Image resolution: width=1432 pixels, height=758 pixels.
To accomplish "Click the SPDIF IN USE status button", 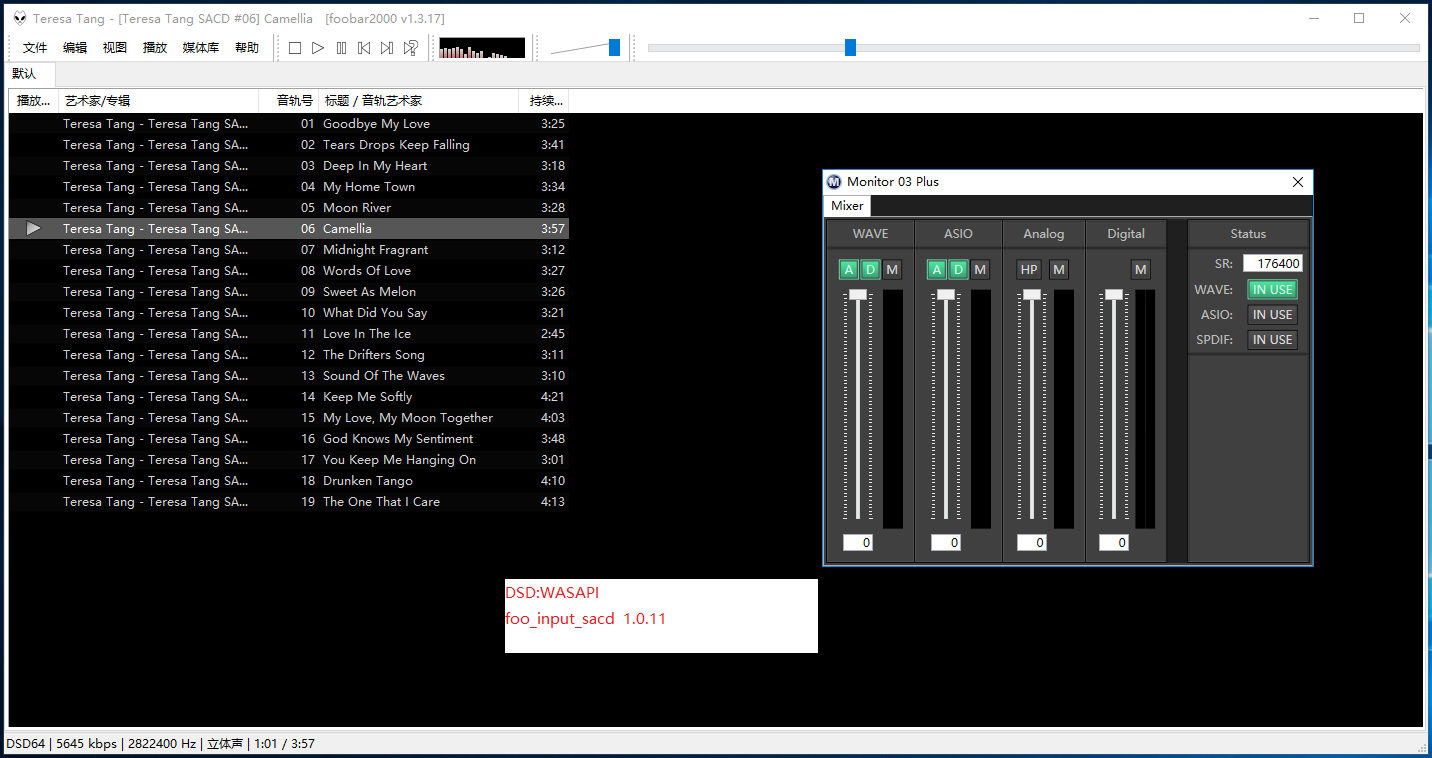I will (x=1272, y=340).
